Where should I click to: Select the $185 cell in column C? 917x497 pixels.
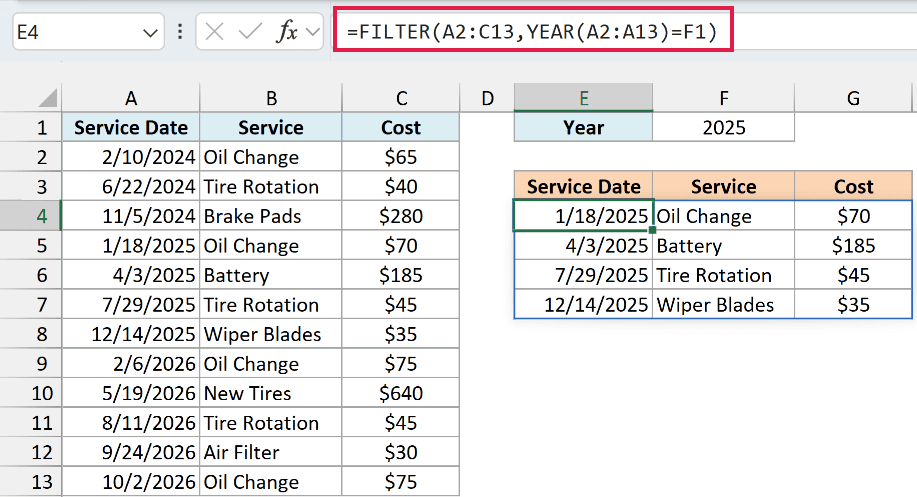[401, 275]
